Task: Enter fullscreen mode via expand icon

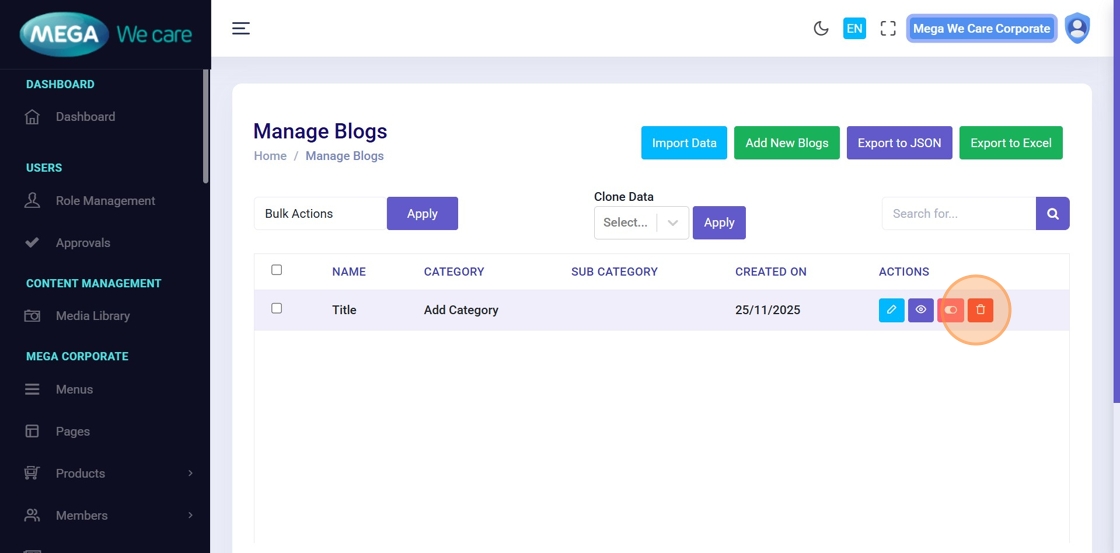Action: 888,28
